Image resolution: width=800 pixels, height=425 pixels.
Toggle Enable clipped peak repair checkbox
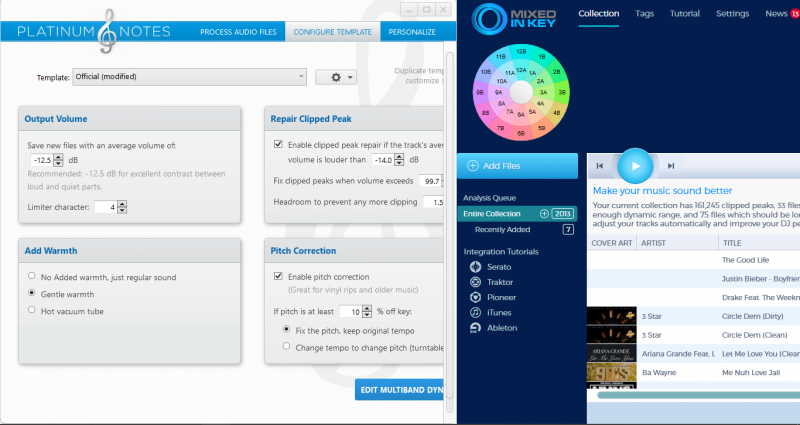point(278,144)
